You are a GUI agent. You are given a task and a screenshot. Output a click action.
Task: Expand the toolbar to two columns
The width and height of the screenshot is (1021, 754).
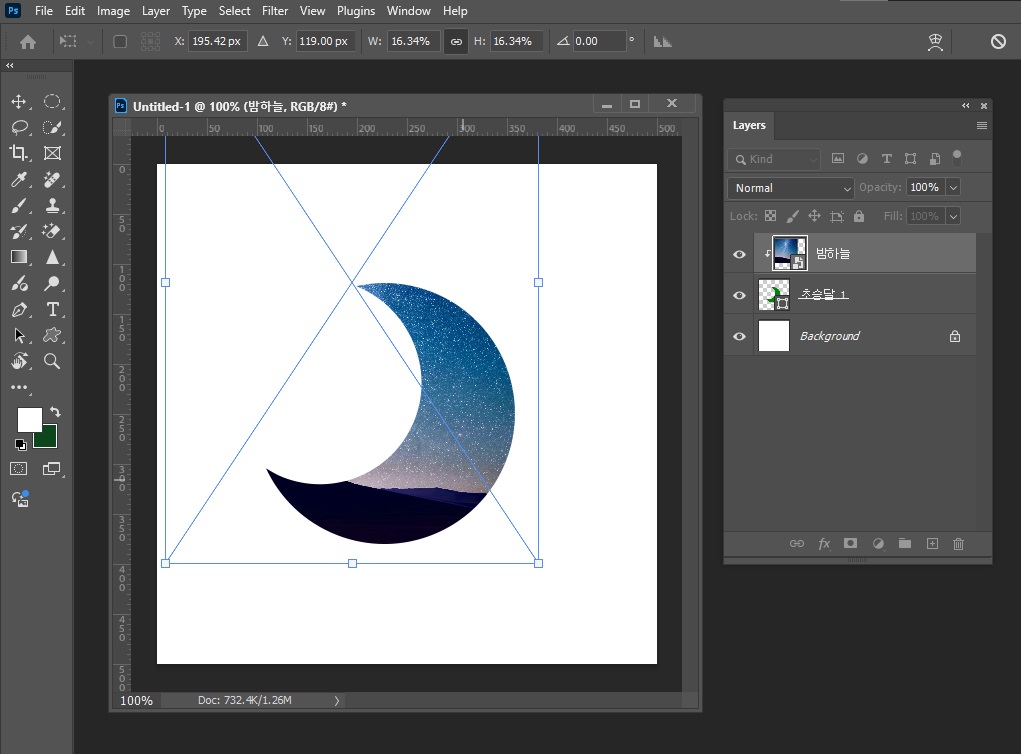coord(10,65)
